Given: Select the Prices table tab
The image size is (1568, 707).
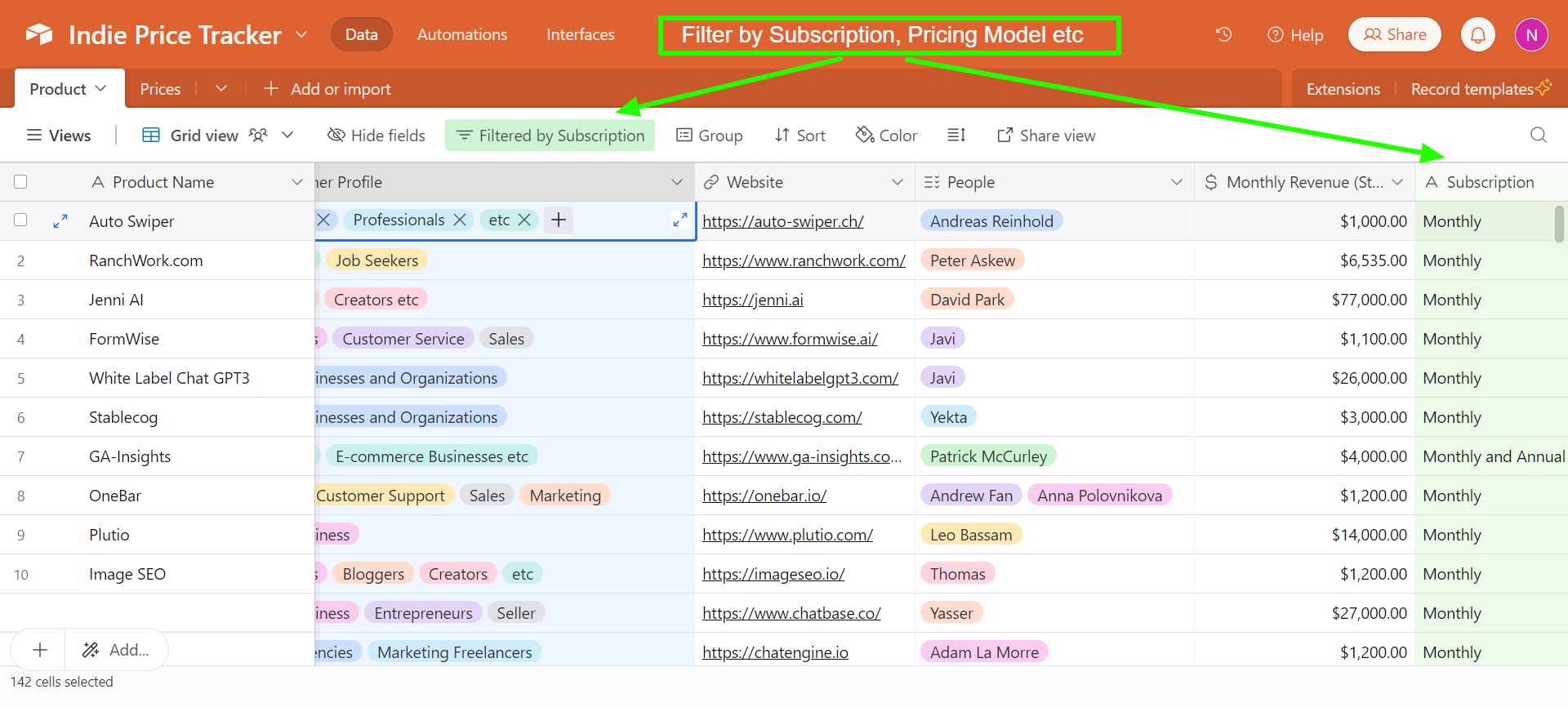Looking at the screenshot, I should pyautogui.click(x=160, y=88).
